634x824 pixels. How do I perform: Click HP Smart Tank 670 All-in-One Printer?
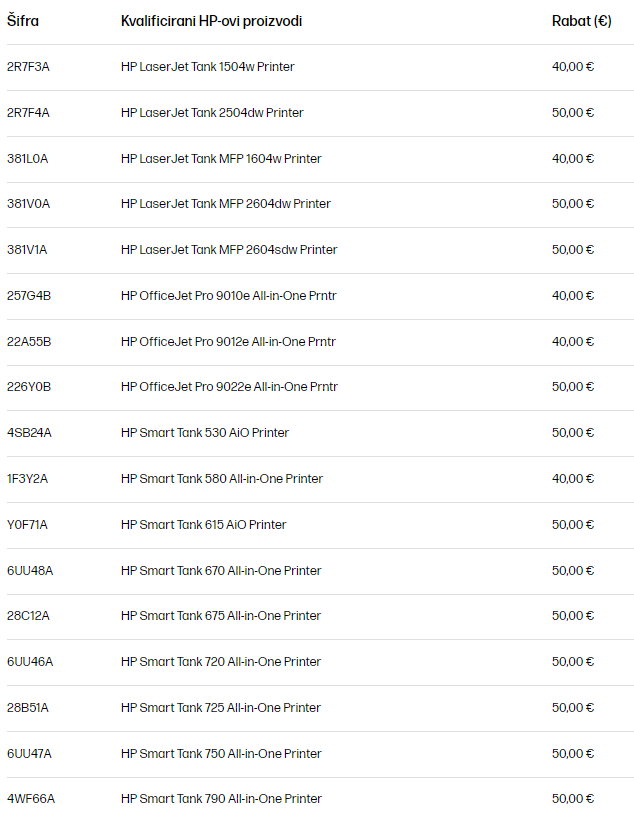pos(221,571)
